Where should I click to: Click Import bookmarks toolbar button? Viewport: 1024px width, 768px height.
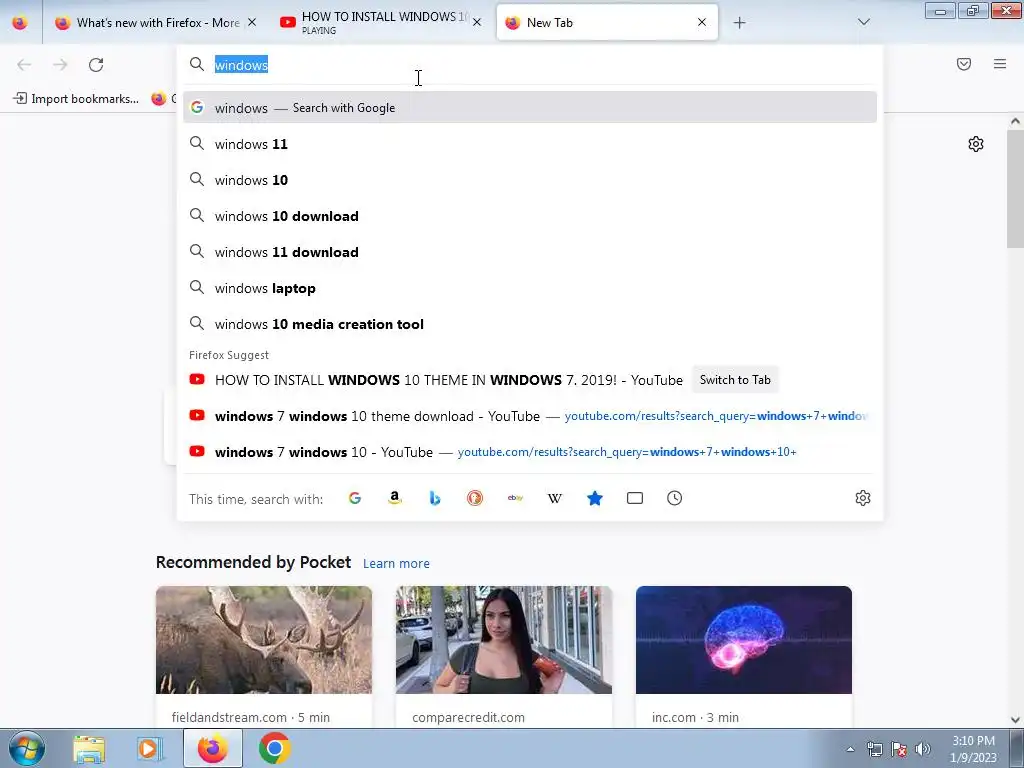76,99
